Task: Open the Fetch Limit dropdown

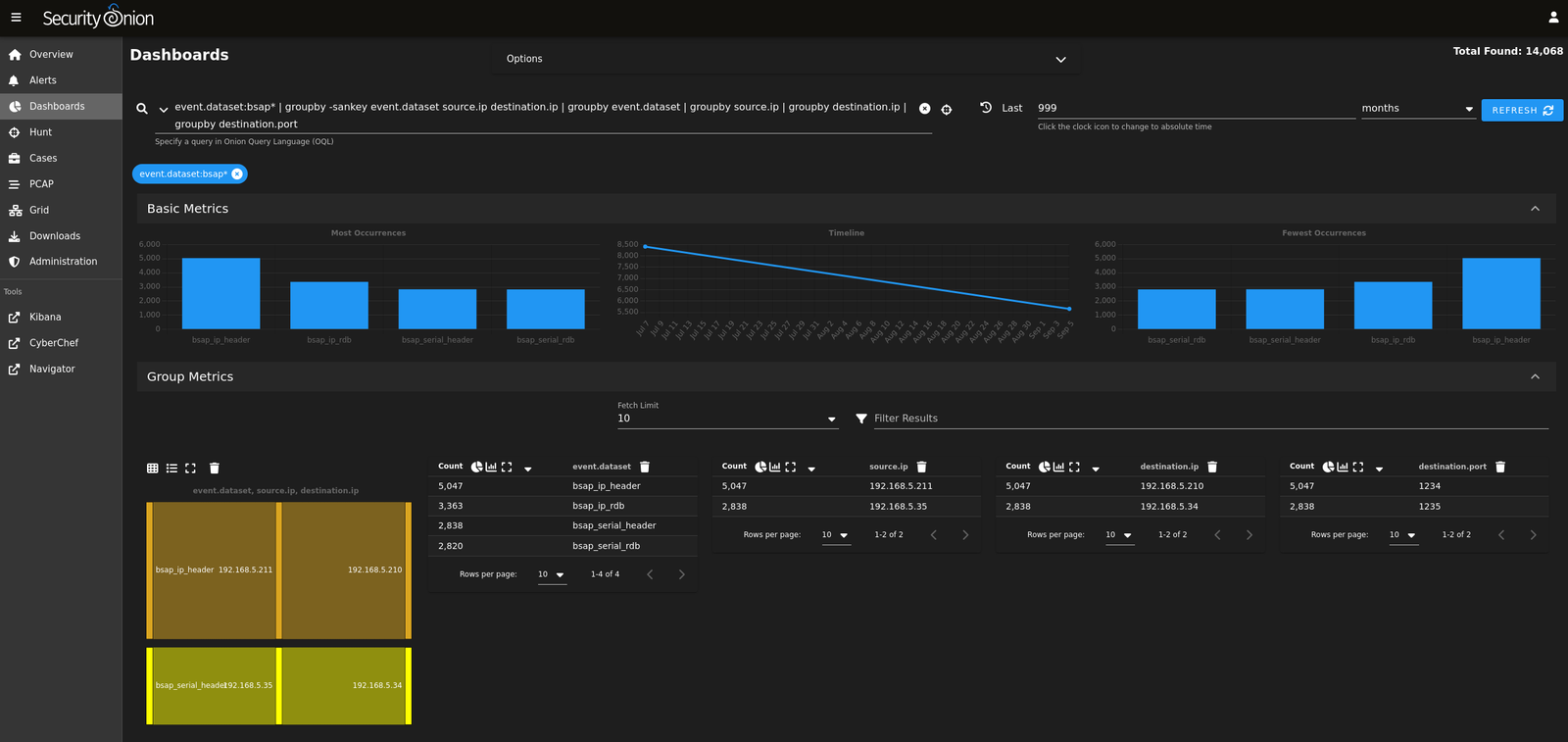Action: (x=727, y=419)
